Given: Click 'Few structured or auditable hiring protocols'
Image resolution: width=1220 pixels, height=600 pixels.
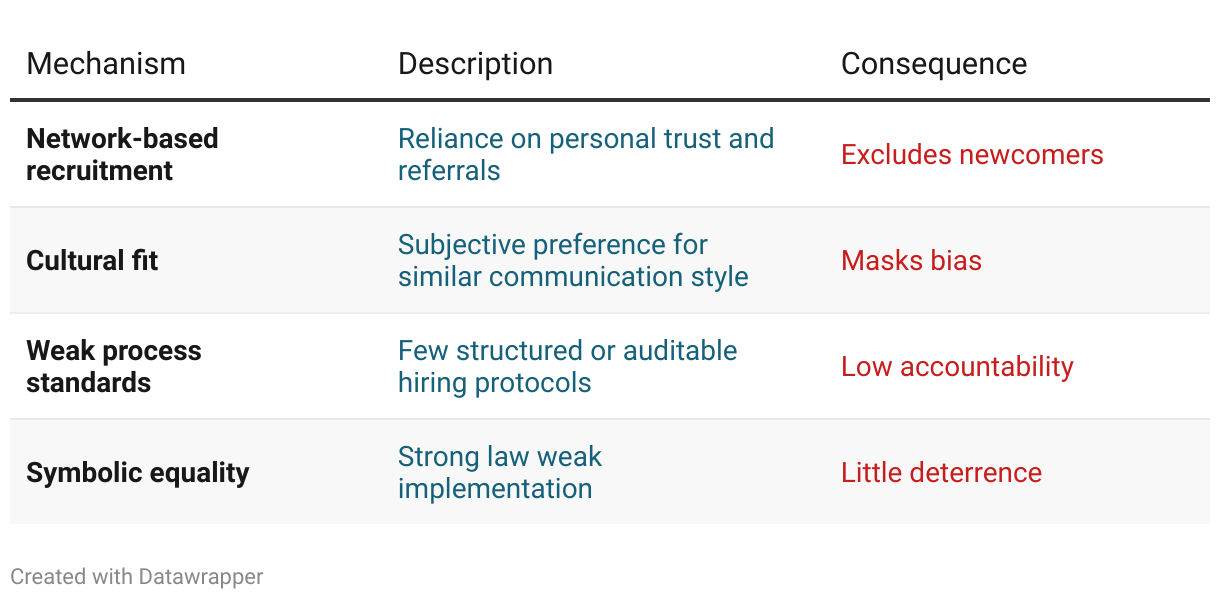Looking at the screenshot, I should point(567,366).
